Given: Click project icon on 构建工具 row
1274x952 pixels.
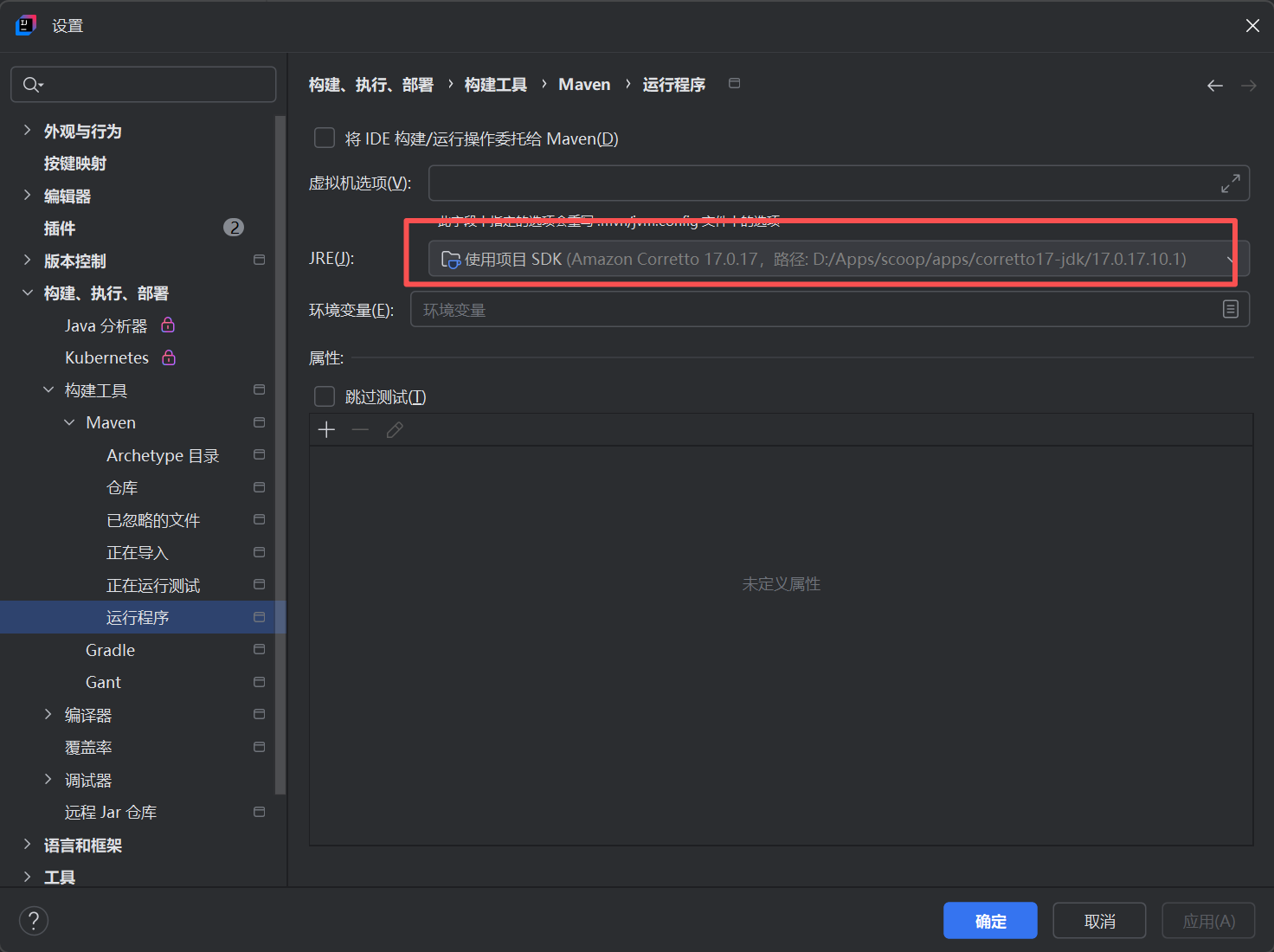Looking at the screenshot, I should point(259,389).
